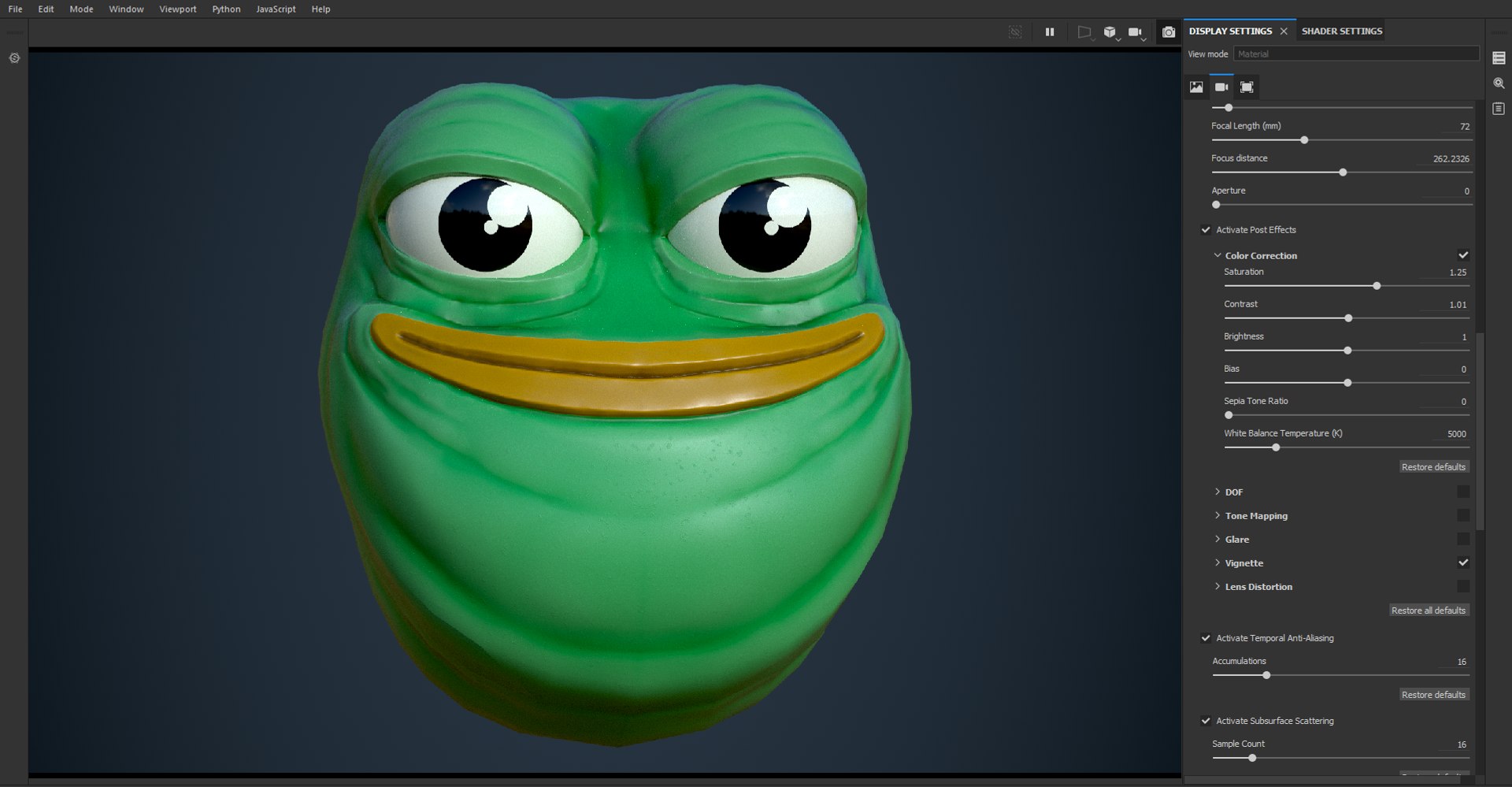Pause the viewport rendering
The image size is (1512, 787).
click(1050, 32)
